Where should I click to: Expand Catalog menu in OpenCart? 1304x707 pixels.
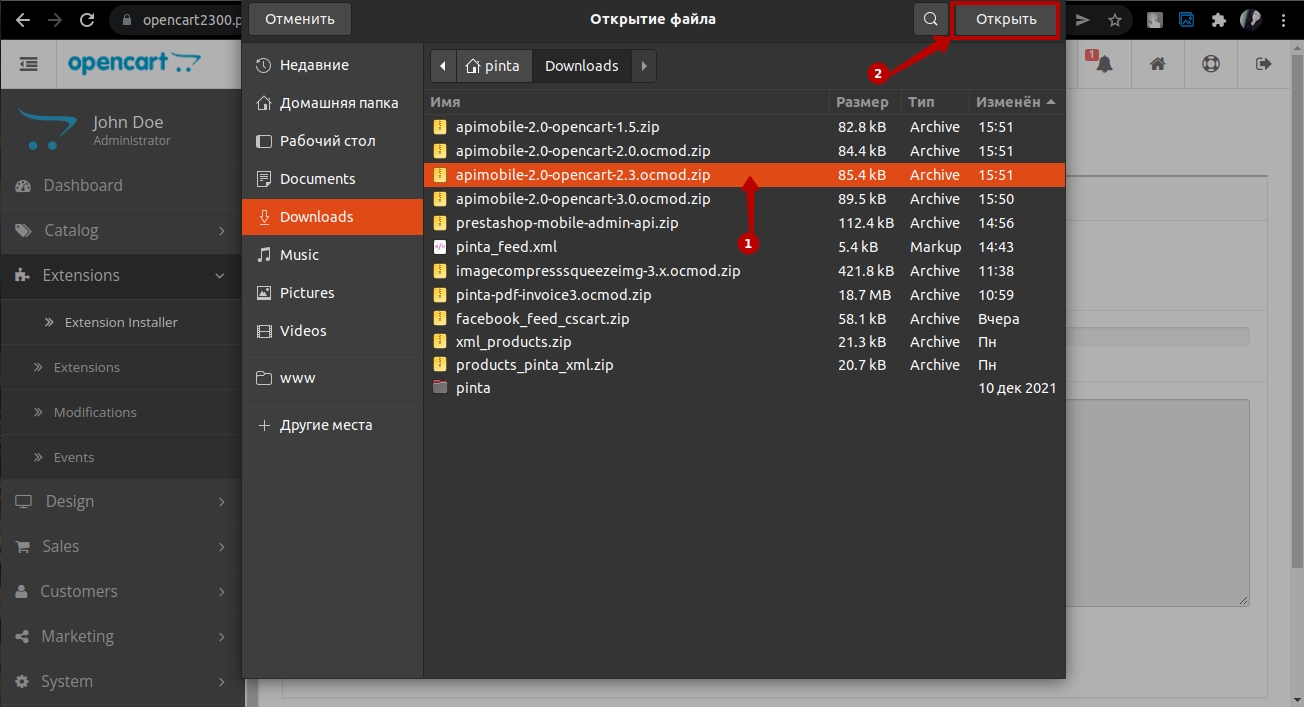(120, 230)
